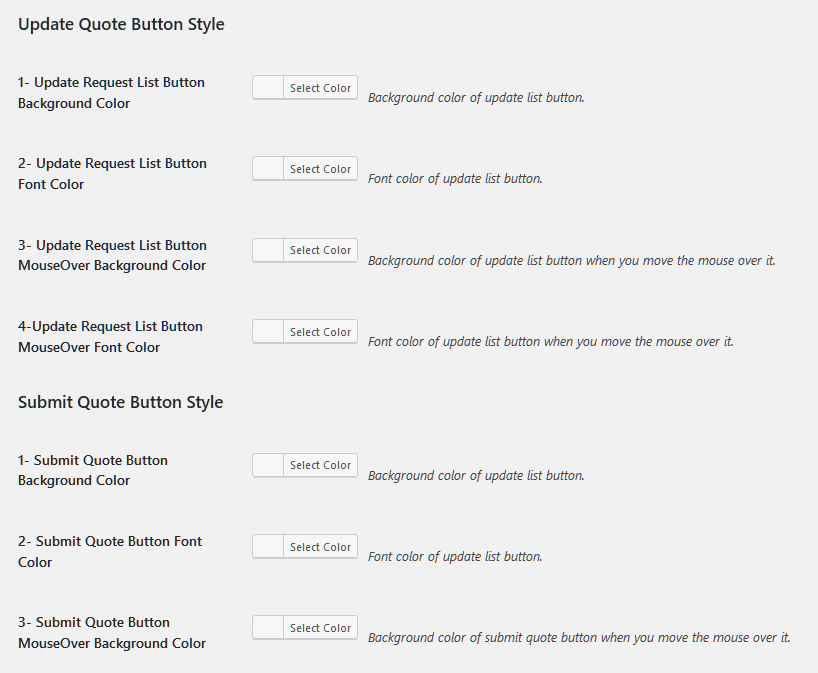Click the color swatch for Update Button Background Color
818x673 pixels.
pyautogui.click(x=268, y=88)
